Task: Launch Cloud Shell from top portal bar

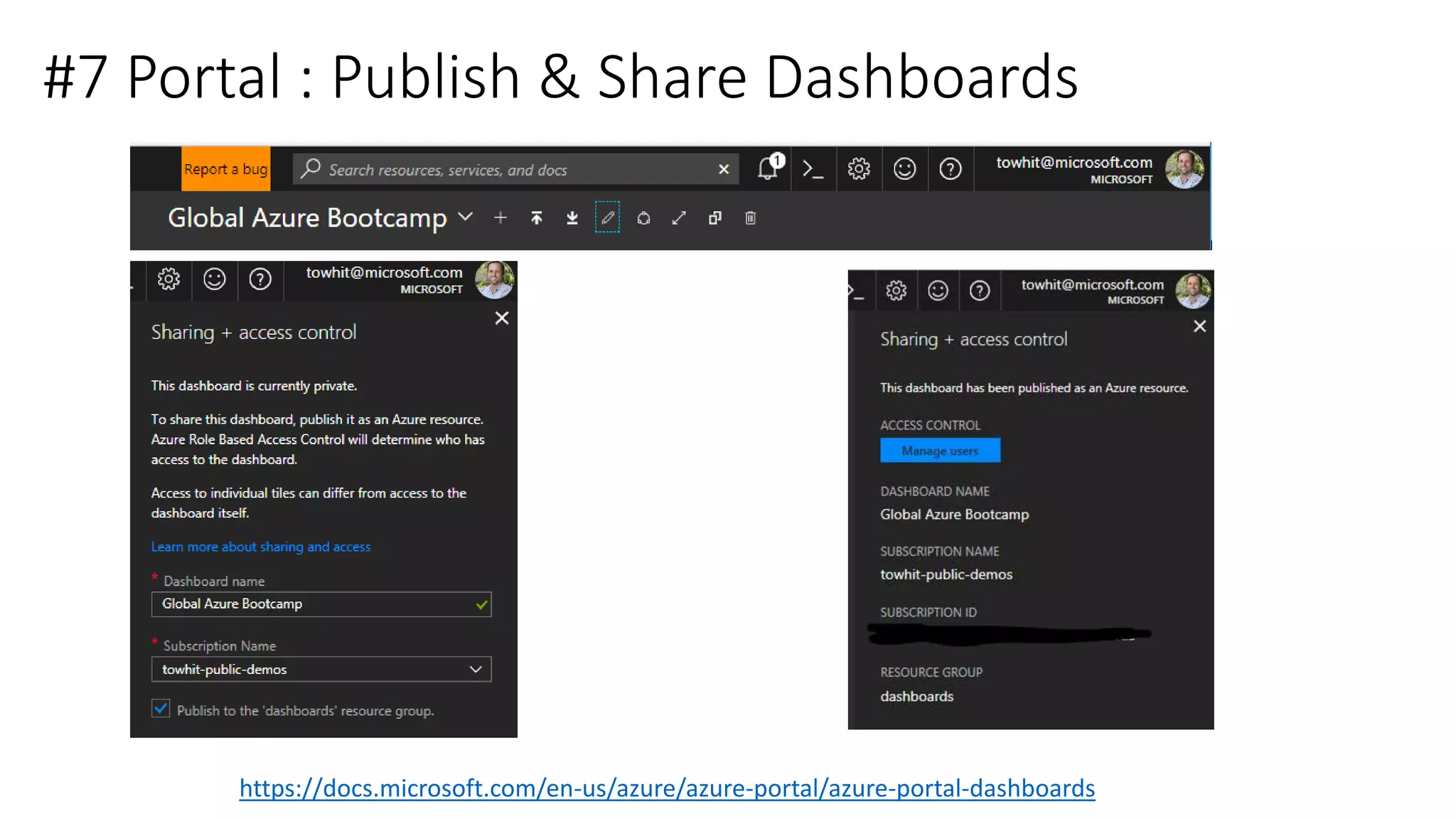Action: (813, 169)
